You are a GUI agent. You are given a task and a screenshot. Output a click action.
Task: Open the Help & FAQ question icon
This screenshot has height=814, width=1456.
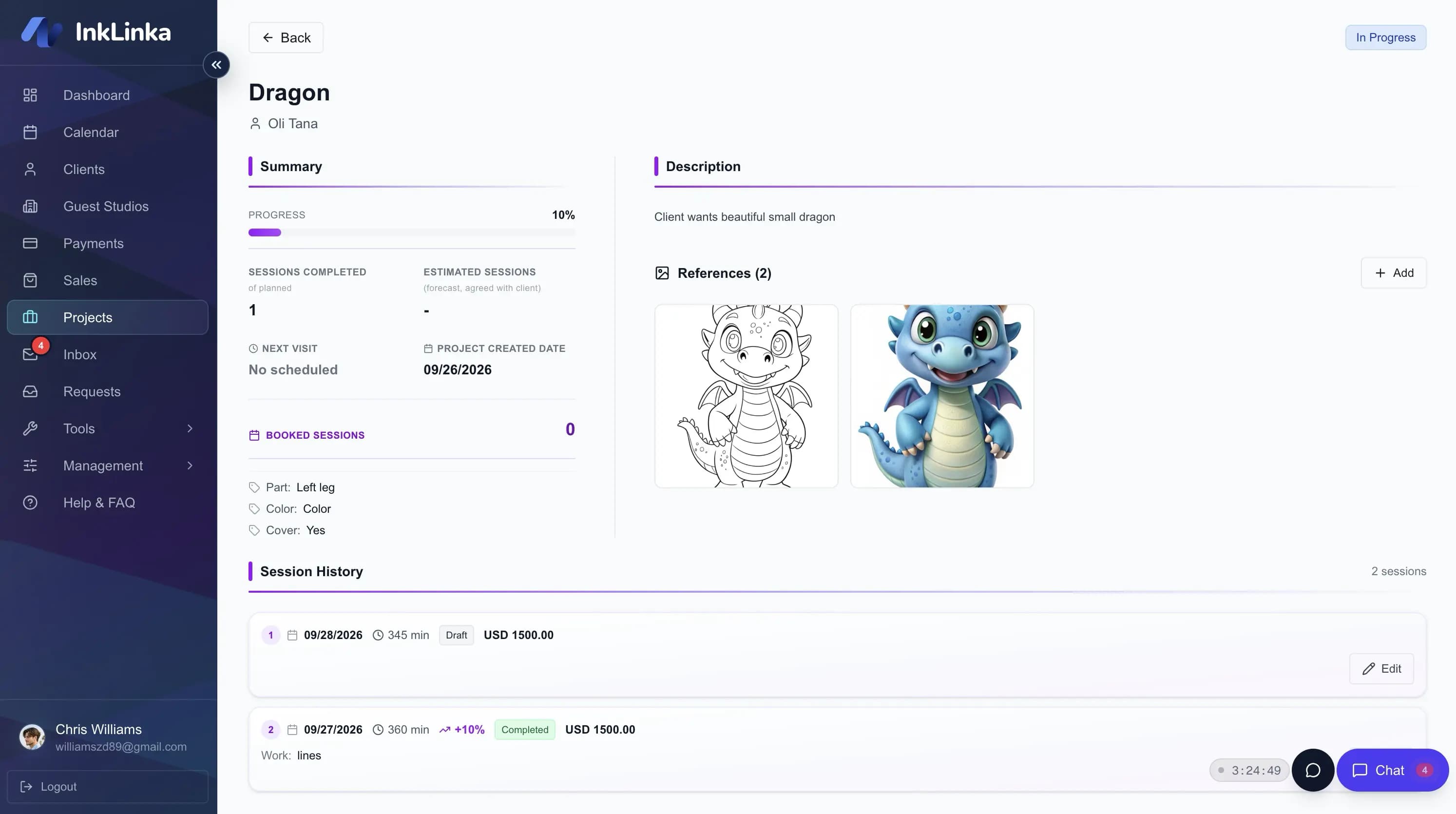tap(30, 503)
